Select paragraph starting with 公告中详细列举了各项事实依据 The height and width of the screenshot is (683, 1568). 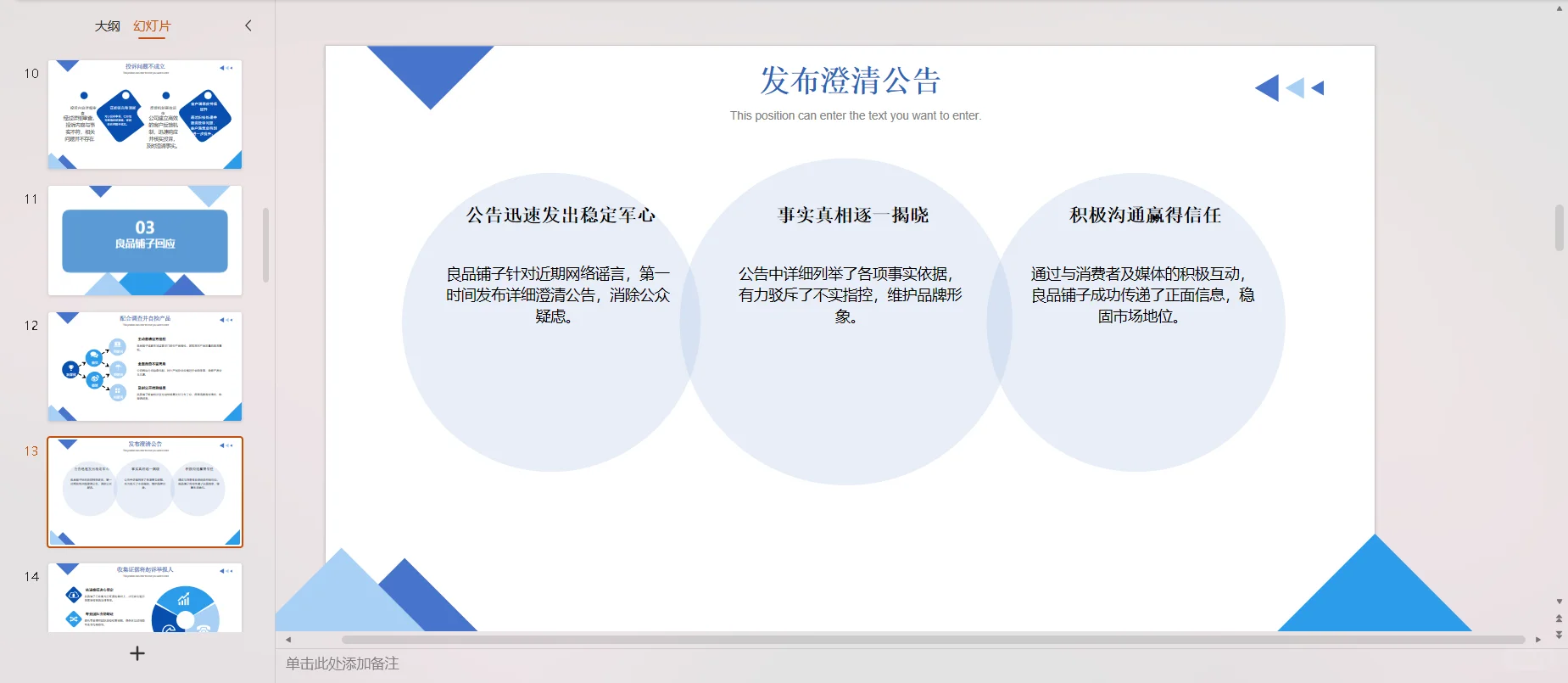click(x=850, y=294)
